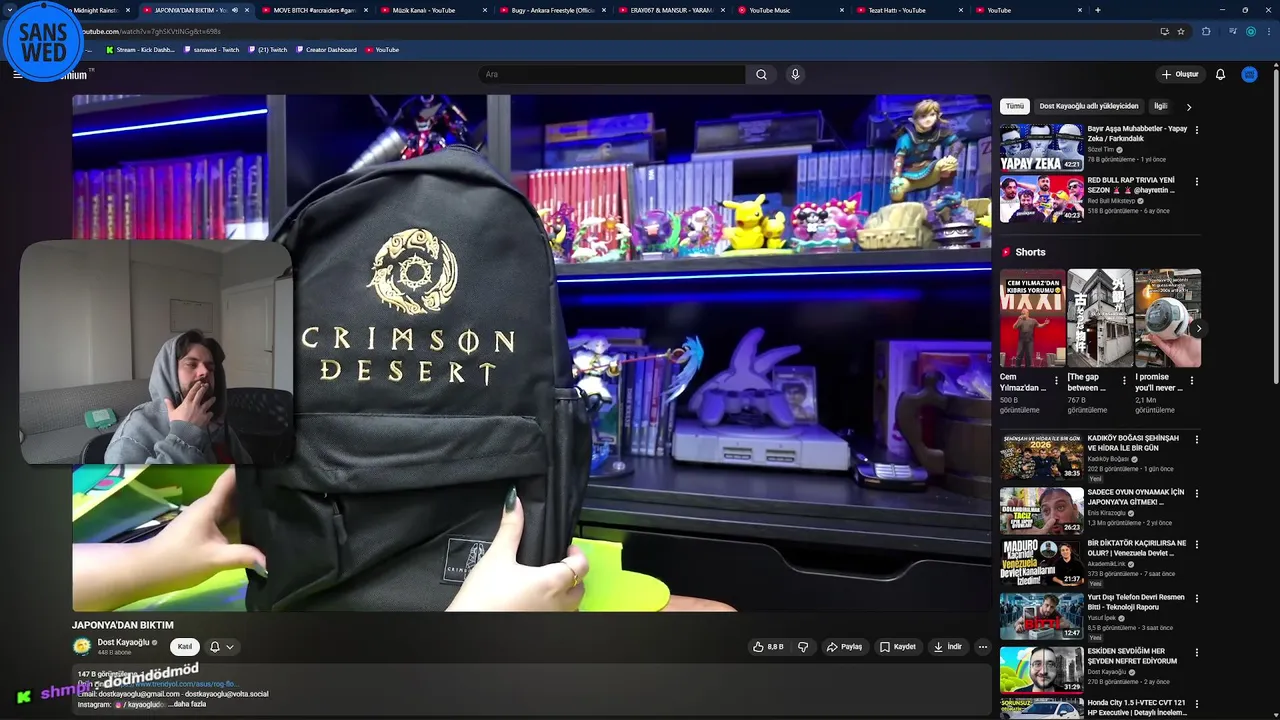1280x720 pixels.
Task: Open the Oluştur create menu
Action: click(1179, 74)
